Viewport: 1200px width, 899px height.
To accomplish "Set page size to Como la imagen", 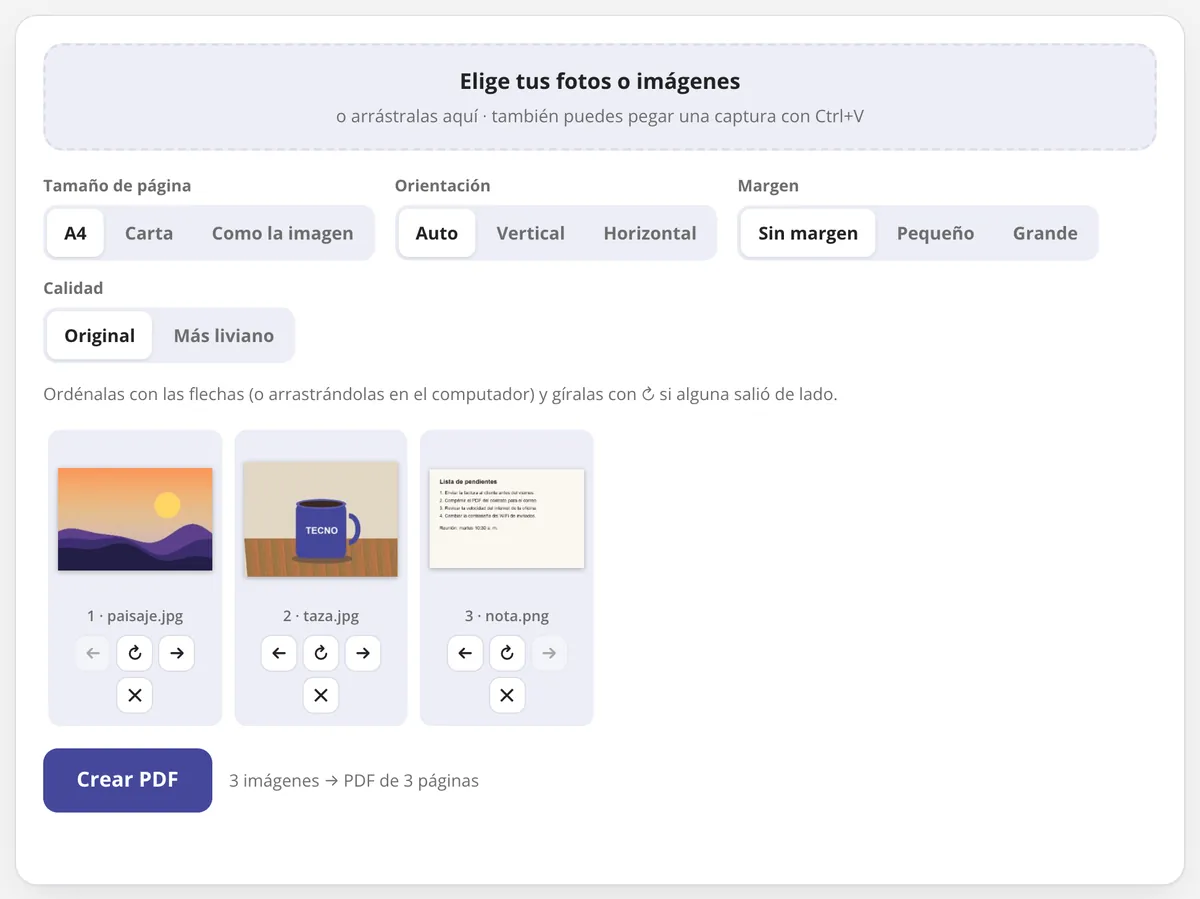I will [x=282, y=233].
